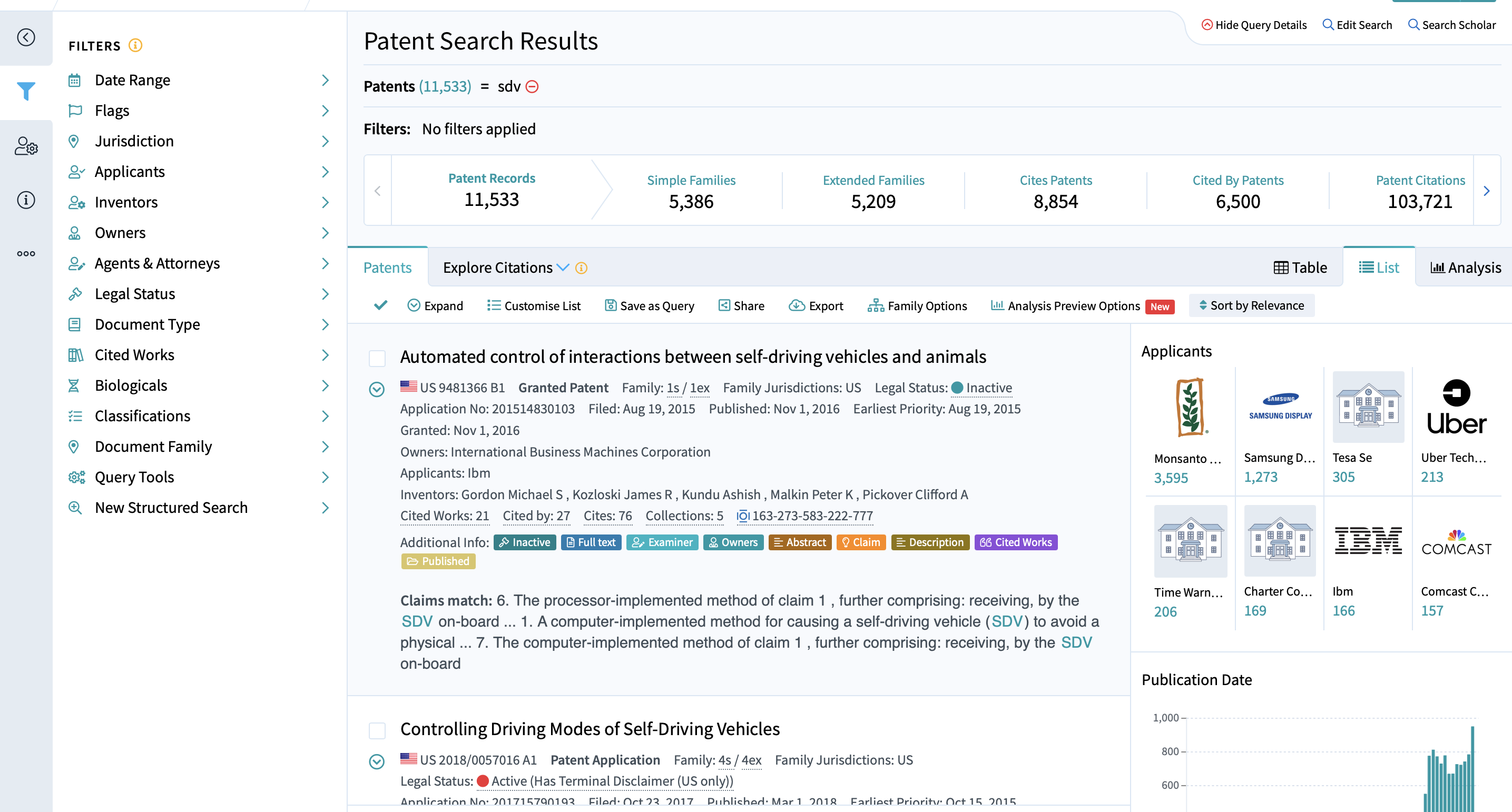Switch to the Table view tab
The height and width of the screenshot is (812, 1512).
point(1300,268)
